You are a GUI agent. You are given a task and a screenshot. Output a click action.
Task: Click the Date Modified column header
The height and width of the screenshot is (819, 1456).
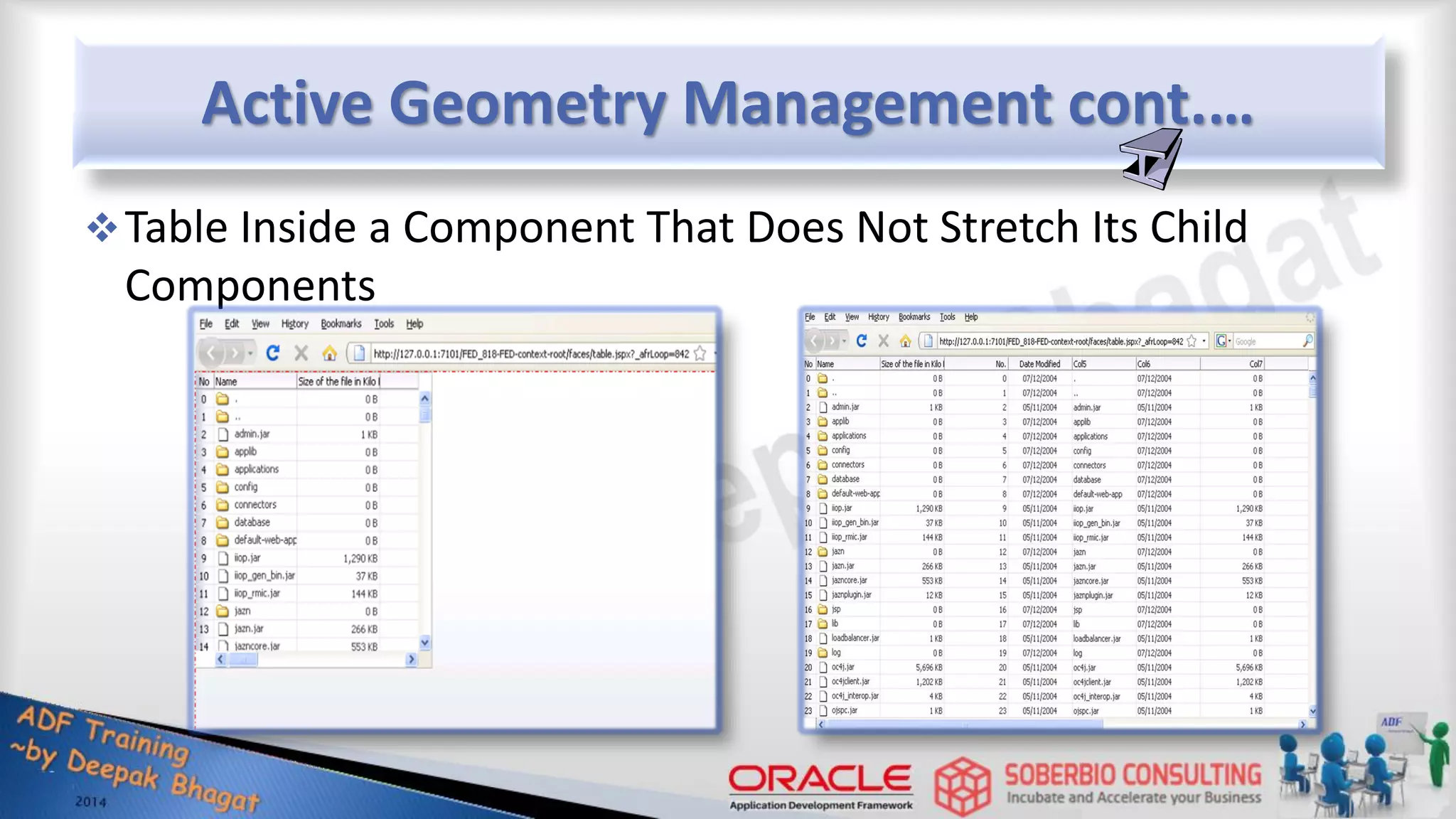(1039, 364)
